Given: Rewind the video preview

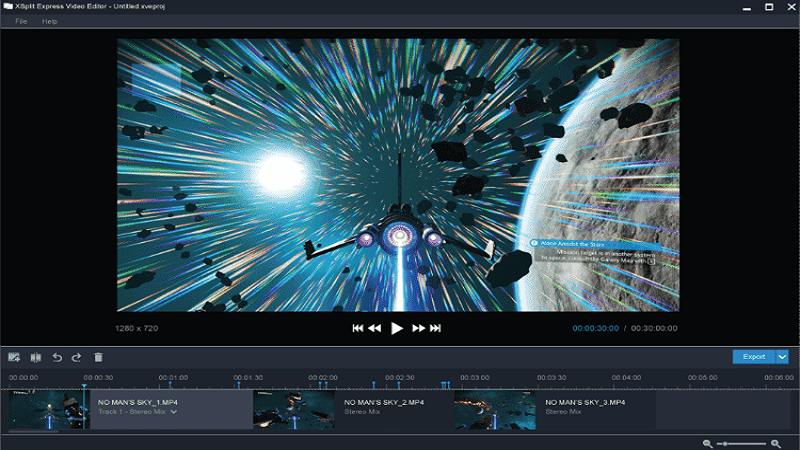Looking at the screenshot, I should [375, 328].
